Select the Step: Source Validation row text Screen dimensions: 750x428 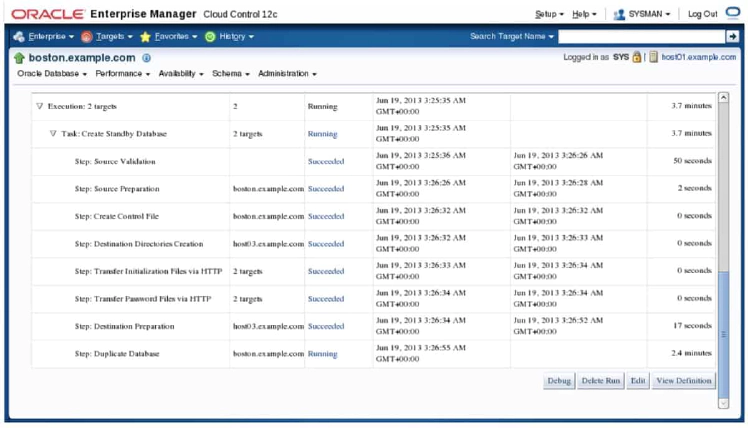tap(115, 162)
